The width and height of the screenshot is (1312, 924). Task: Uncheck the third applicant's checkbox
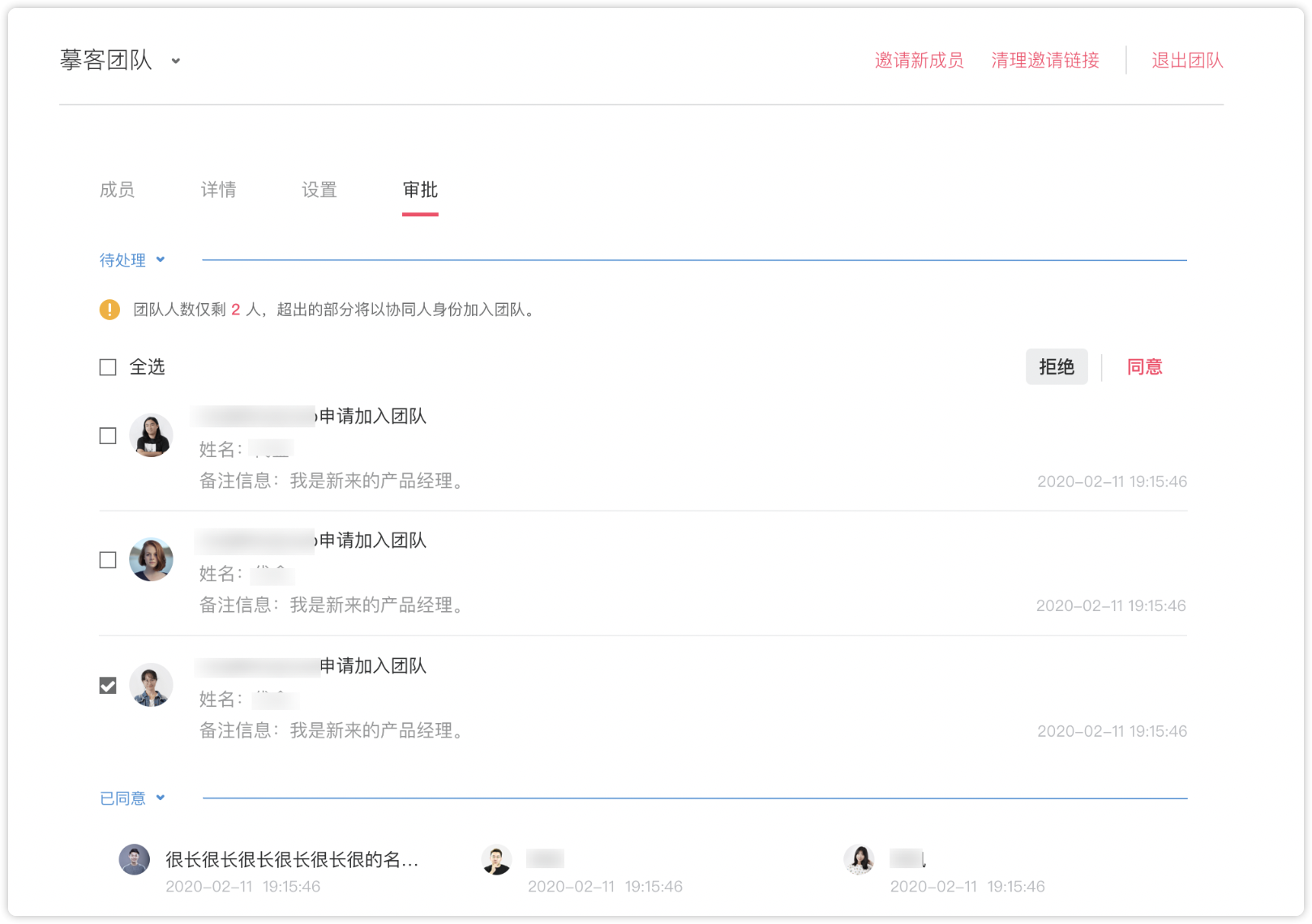click(x=108, y=686)
